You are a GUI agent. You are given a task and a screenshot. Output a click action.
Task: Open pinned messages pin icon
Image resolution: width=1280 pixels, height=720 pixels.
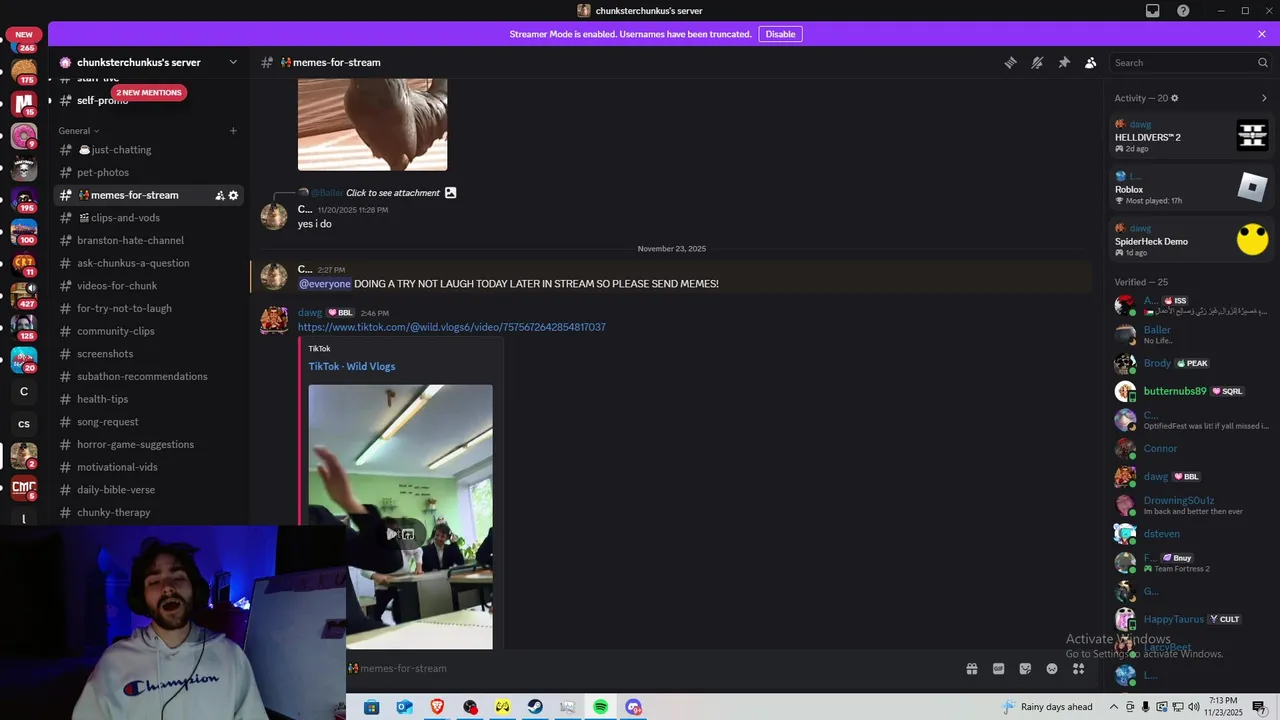1064,62
